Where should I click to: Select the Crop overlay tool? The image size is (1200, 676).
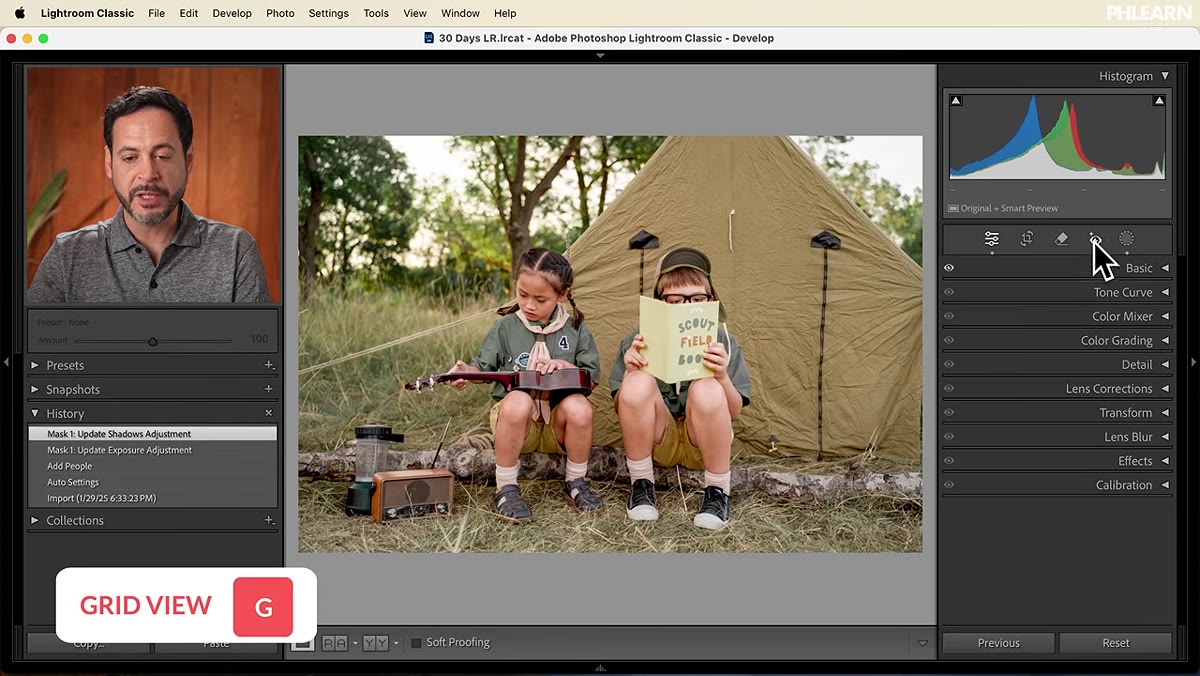point(1027,239)
